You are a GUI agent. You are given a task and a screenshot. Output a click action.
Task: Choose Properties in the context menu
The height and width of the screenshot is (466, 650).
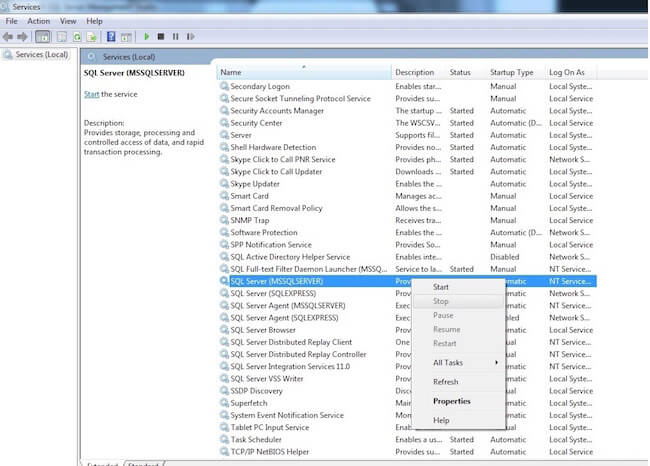coord(452,401)
